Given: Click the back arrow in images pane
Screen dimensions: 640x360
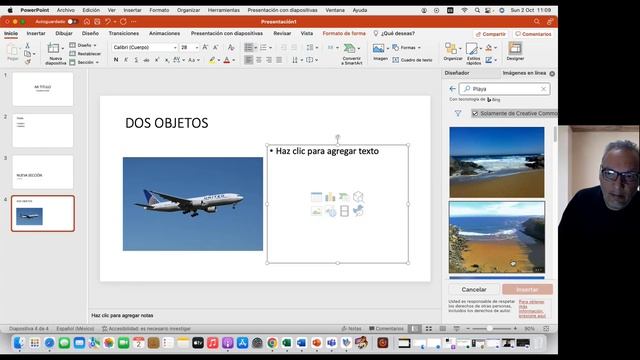Looking at the screenshot, I should (452, 89).
